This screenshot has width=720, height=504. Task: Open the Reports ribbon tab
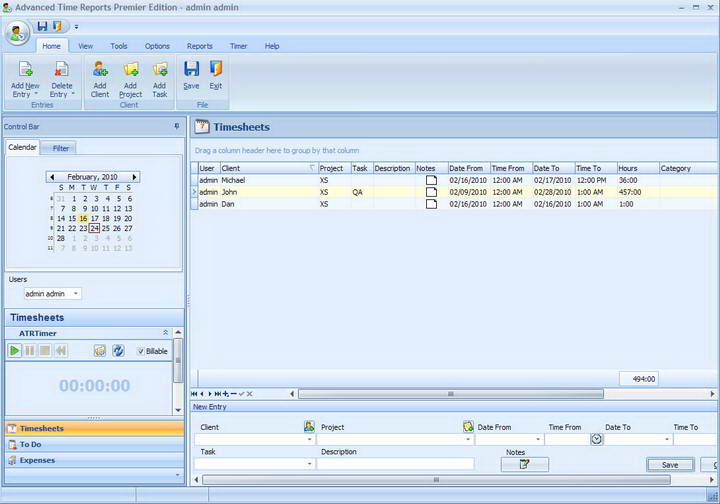(x=199, y=46)
